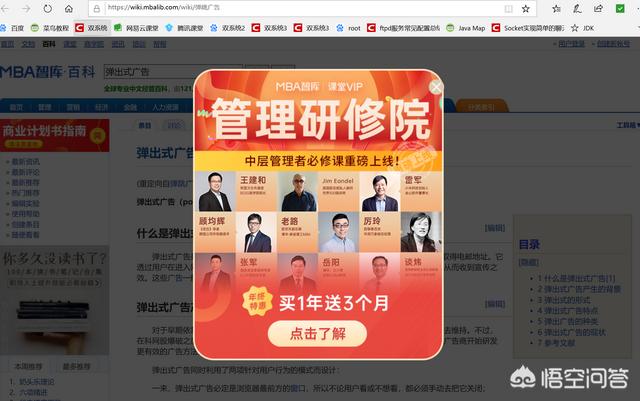
Task: Click the 点击了解 button in ad
Action: (x=317, y=334)
